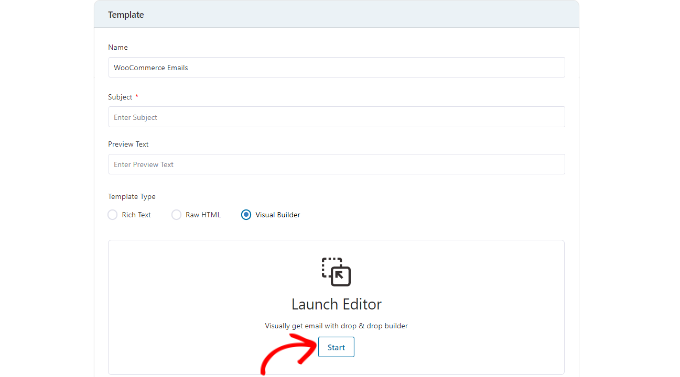Click the Preview Text field label
This screenshot has height=377, width=680.
pos(128,144)
